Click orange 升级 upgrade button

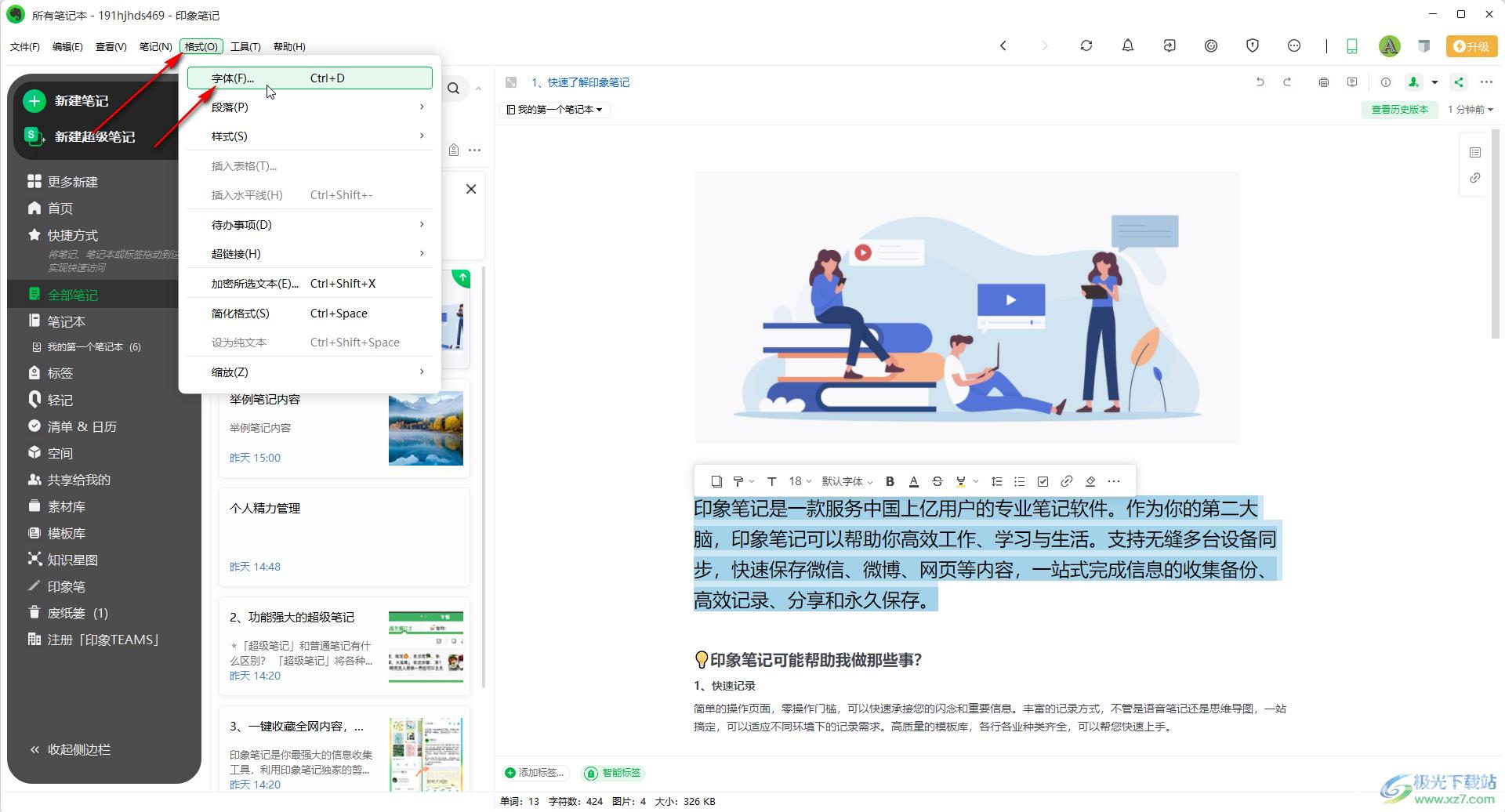click(x=1471, y=46)
